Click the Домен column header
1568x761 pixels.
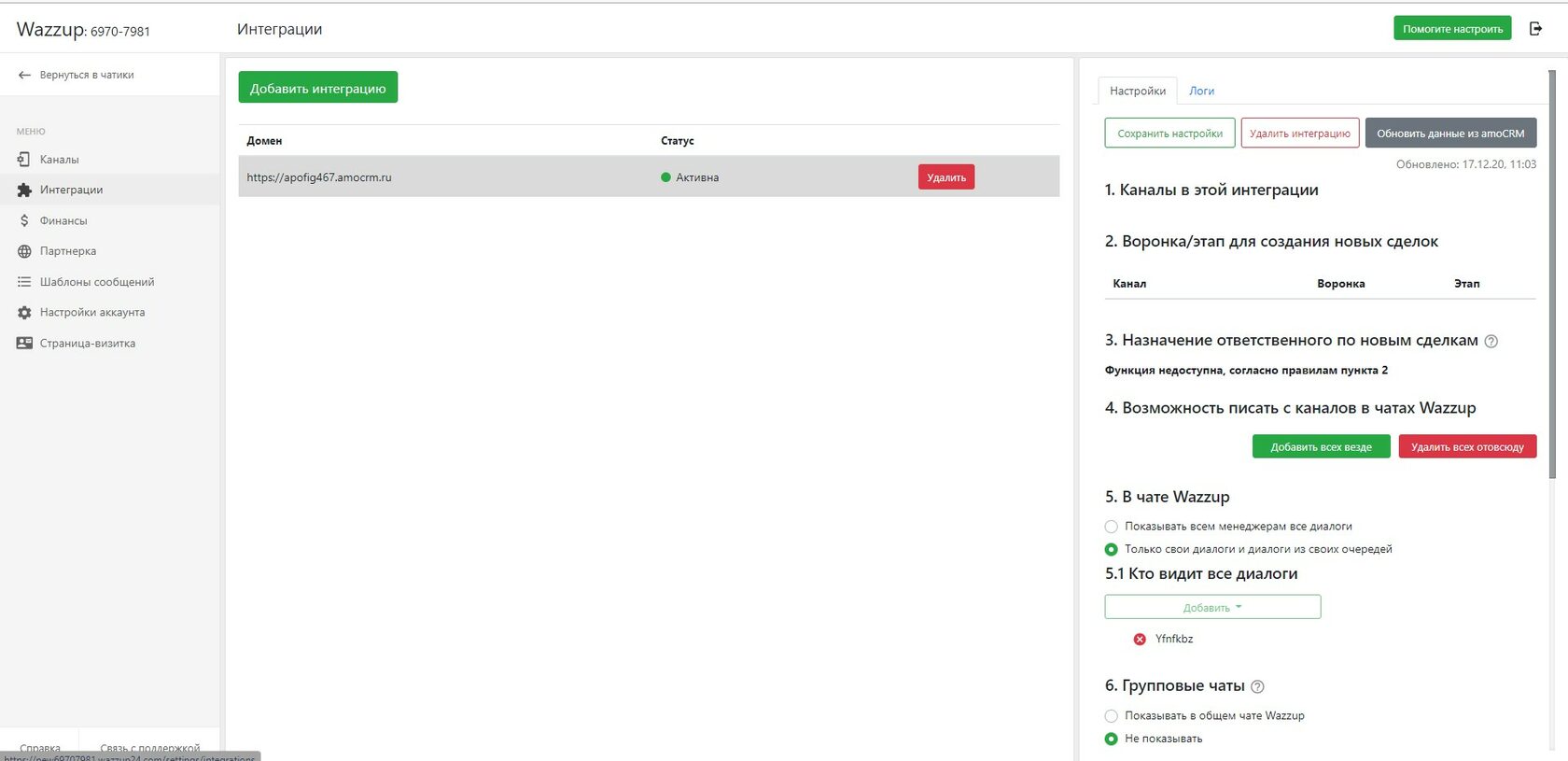point(264,141)
